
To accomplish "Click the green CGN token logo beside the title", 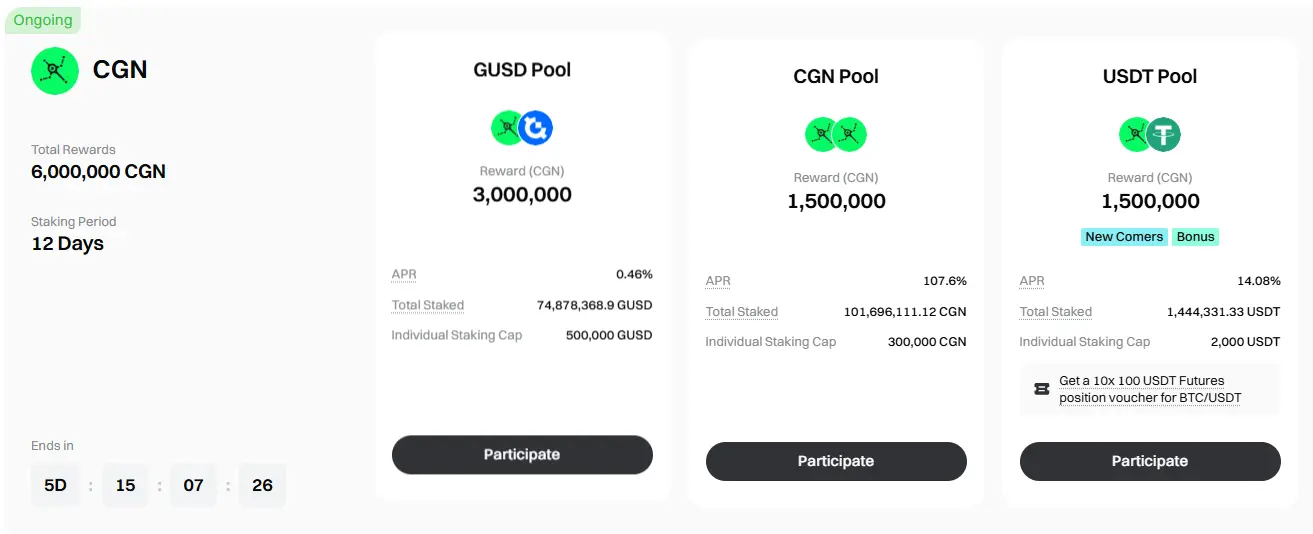I will pyautogui.click(x=55, y=70).
